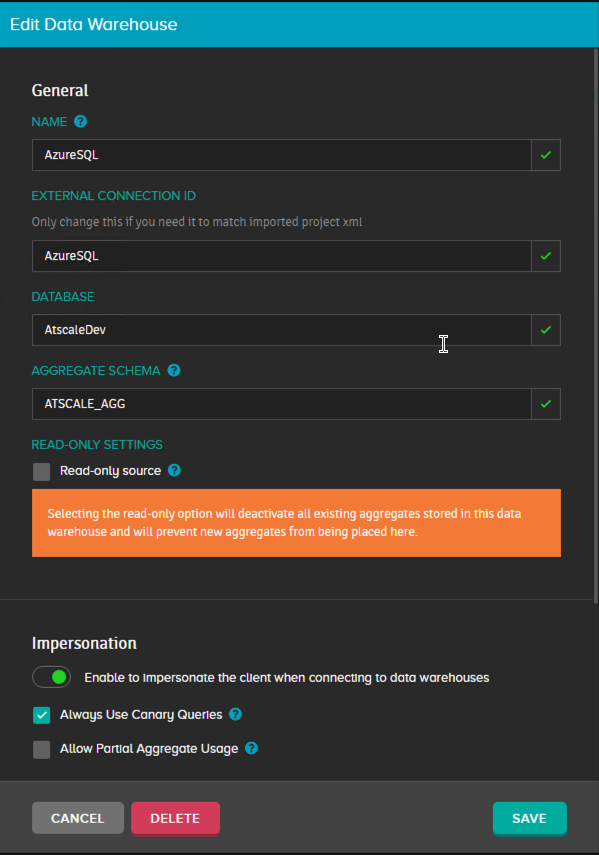This screenshot has height=855, width=599.
Task: Click the Always Use Canary Queries help icon
Action: pyautogui.click(x=235, y=714)
